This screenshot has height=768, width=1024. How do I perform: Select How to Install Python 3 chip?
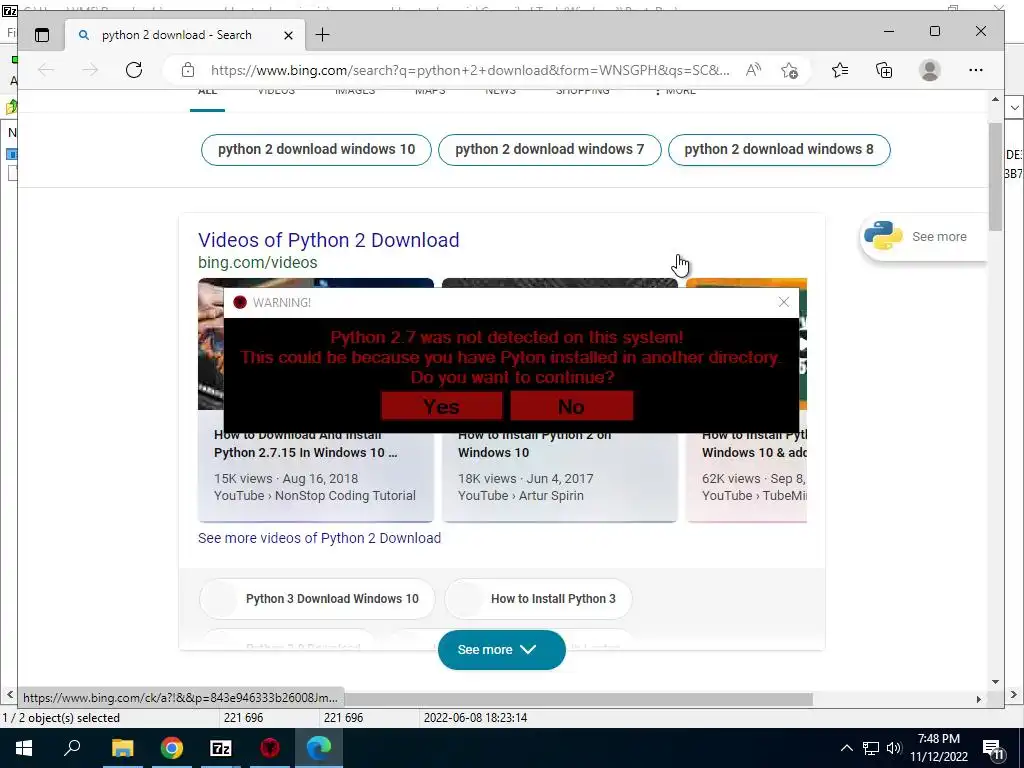point(538,599)
